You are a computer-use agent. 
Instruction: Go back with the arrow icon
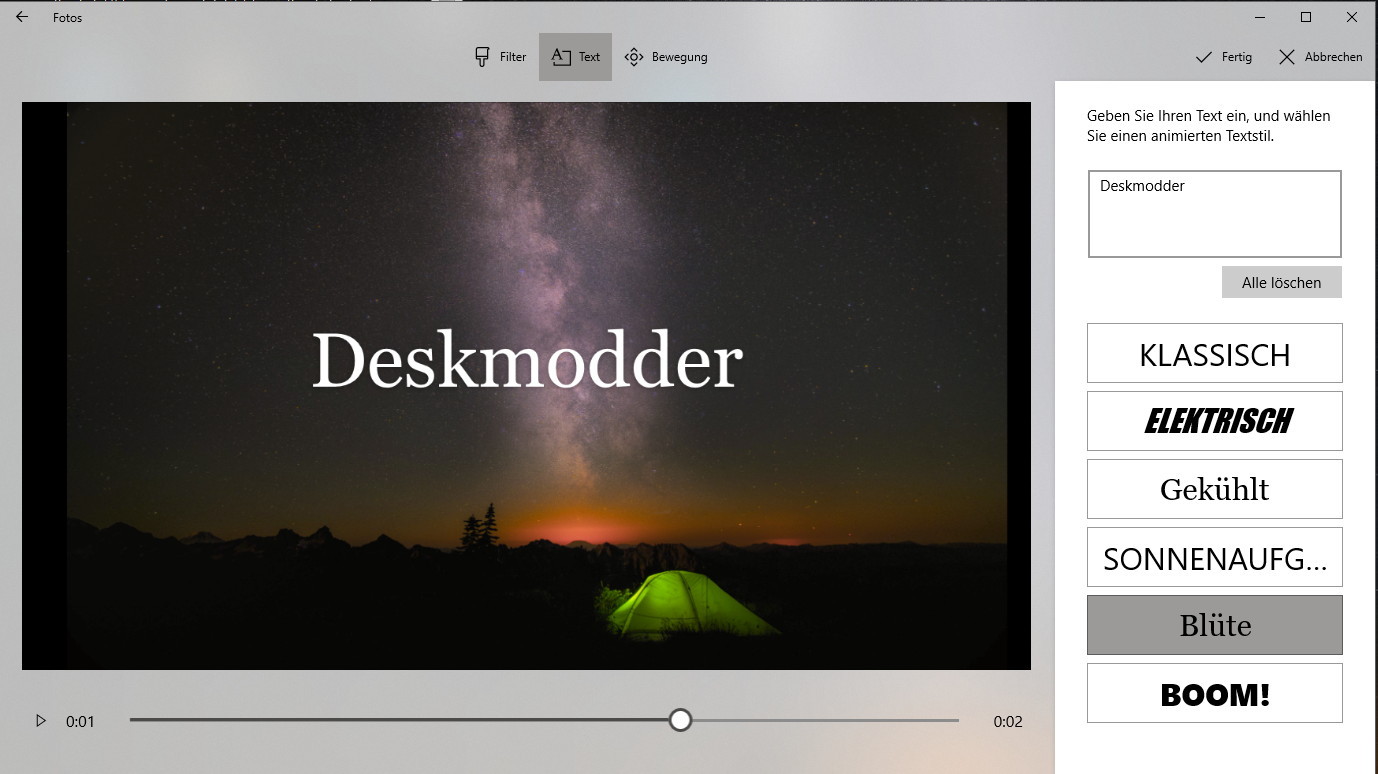[22, 17]
